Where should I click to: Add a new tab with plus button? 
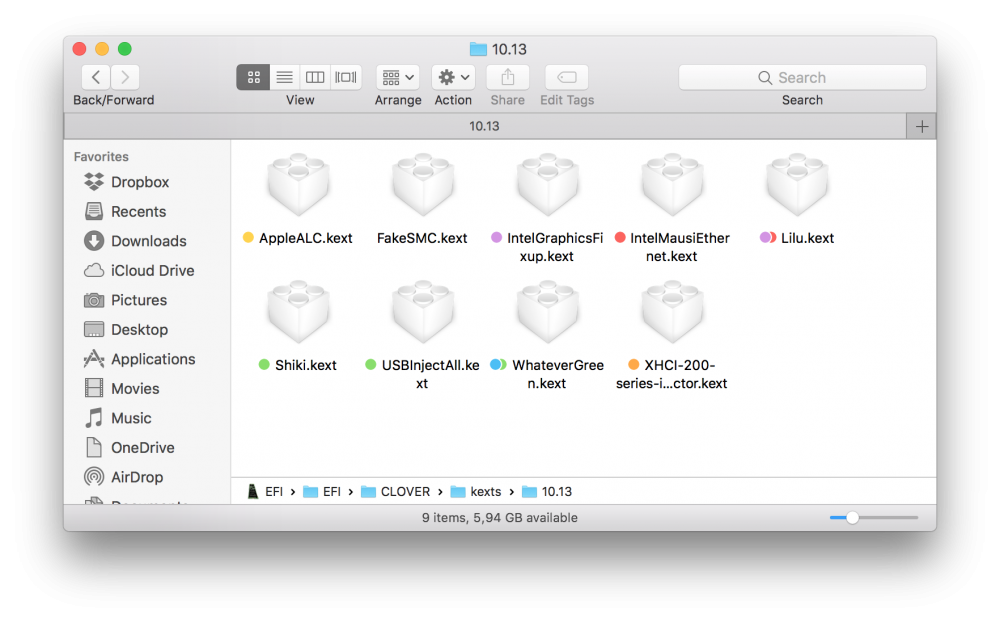tap(922, 126)
